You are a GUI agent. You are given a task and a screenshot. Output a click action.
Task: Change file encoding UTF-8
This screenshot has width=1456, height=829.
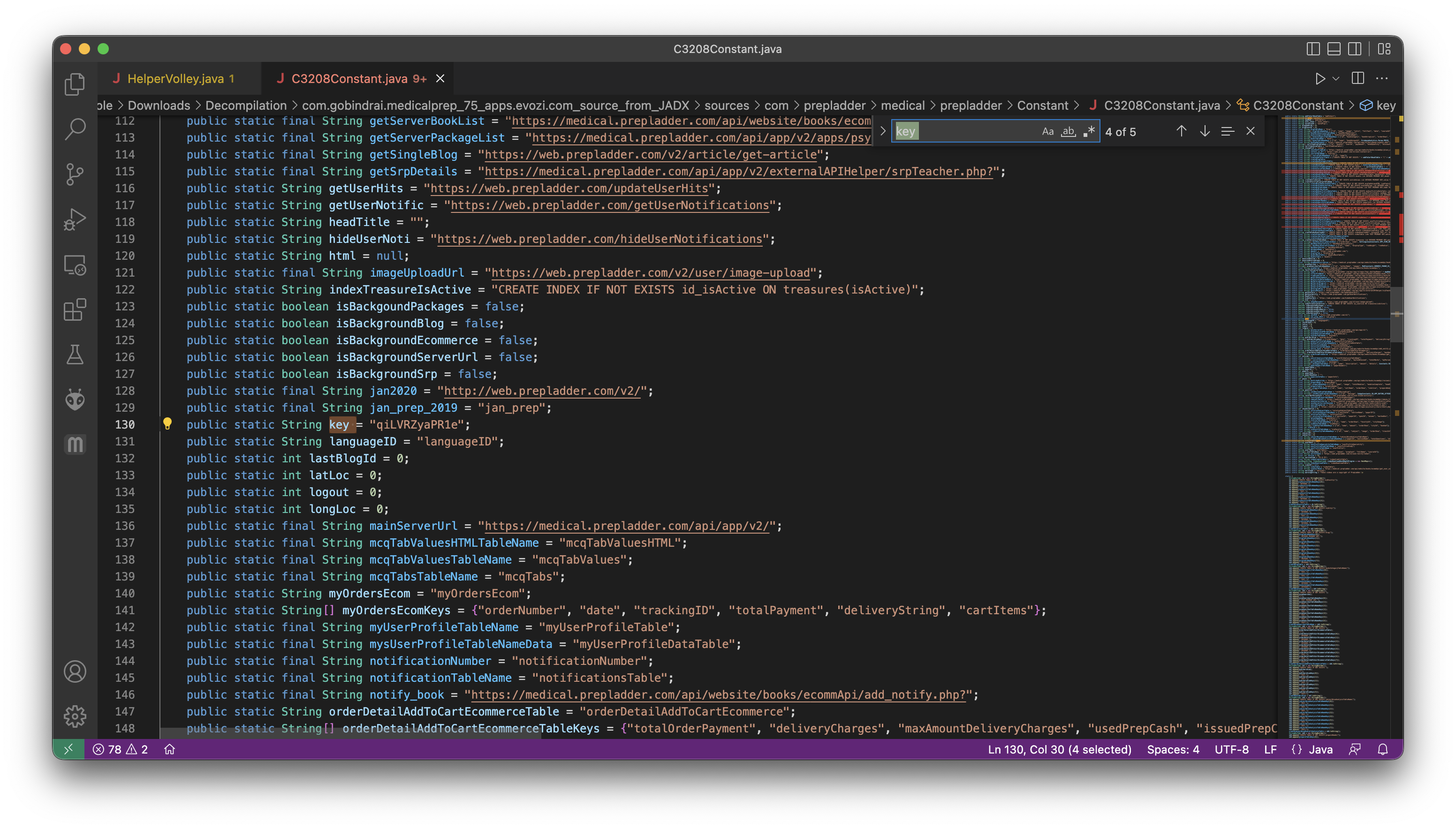coord(1232,749)
